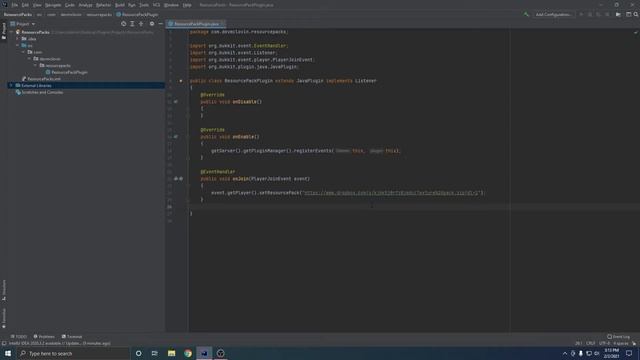Collapse the resourcepacks package node
Screen dimensions: 640x360
click(36, 65)
